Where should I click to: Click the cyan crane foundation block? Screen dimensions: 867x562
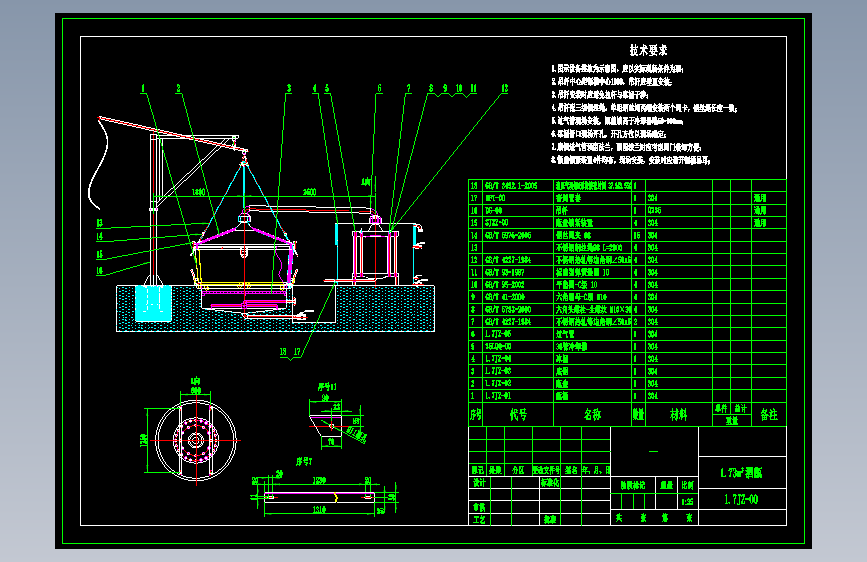[x=153, y=303]
